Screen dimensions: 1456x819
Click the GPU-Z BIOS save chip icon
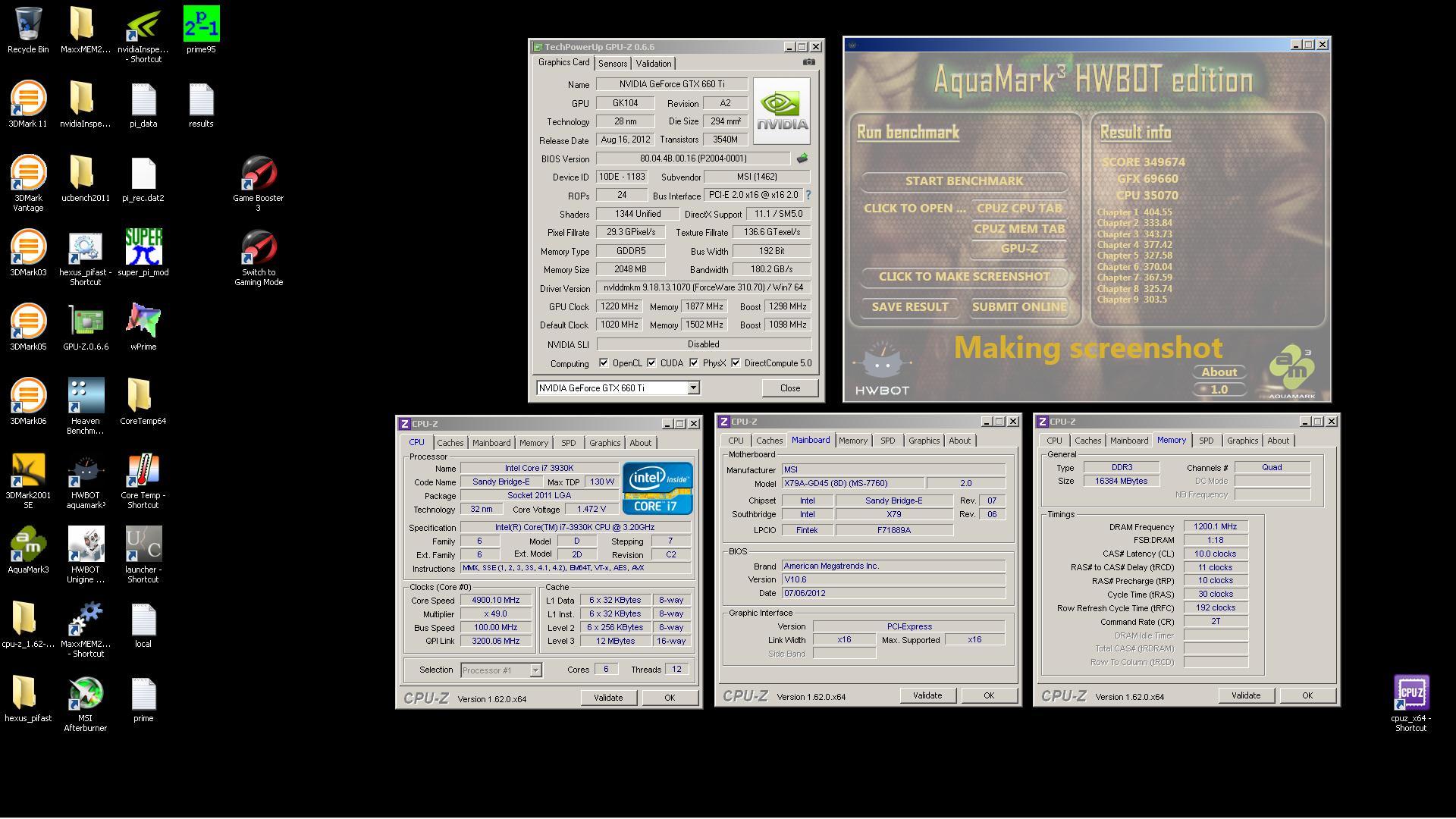[802, 158]
